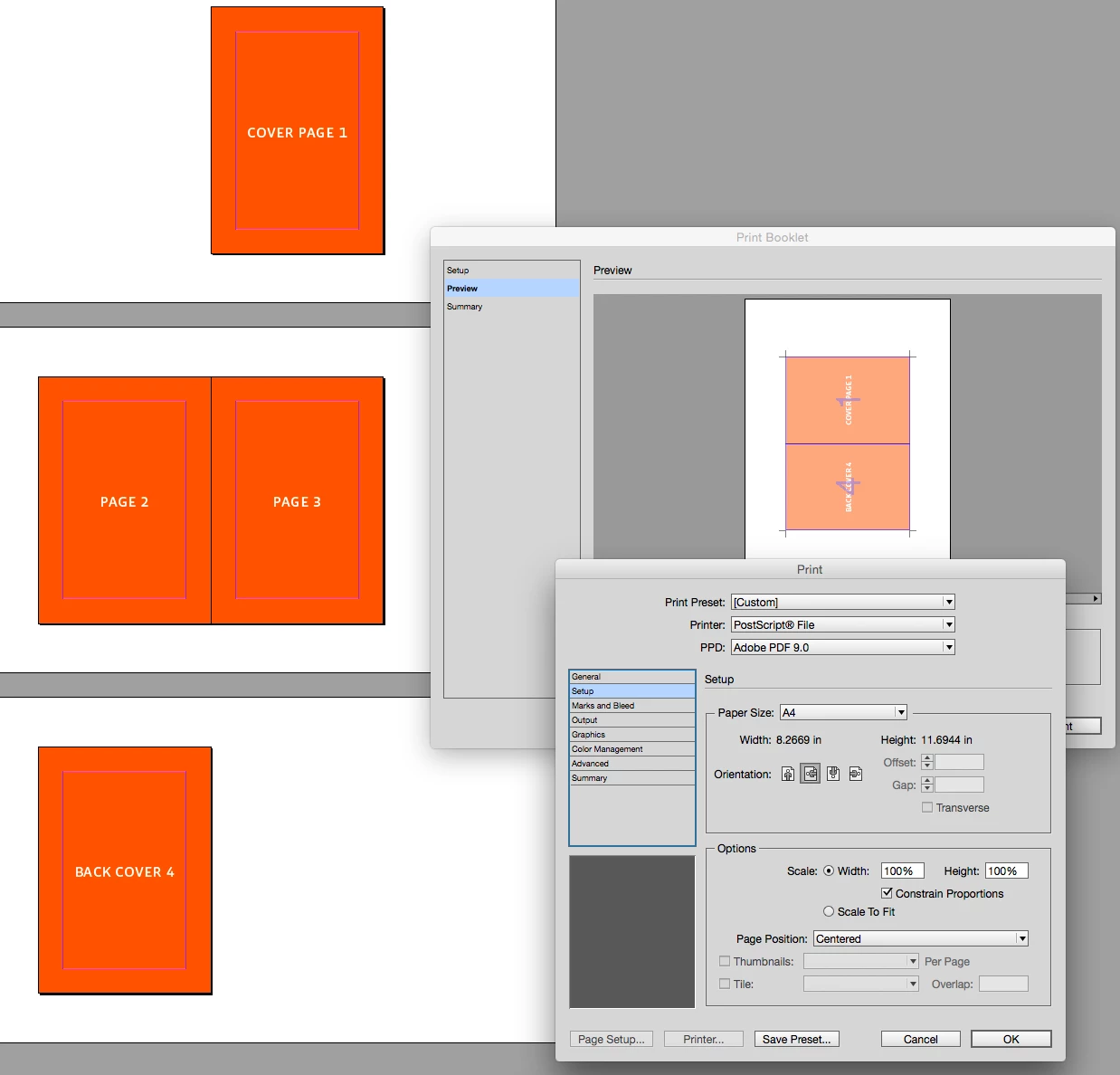This screenshot has width=1120, height=1075.
Task: Open the Print Preset dropdown
Action: (x=843, y=602)
